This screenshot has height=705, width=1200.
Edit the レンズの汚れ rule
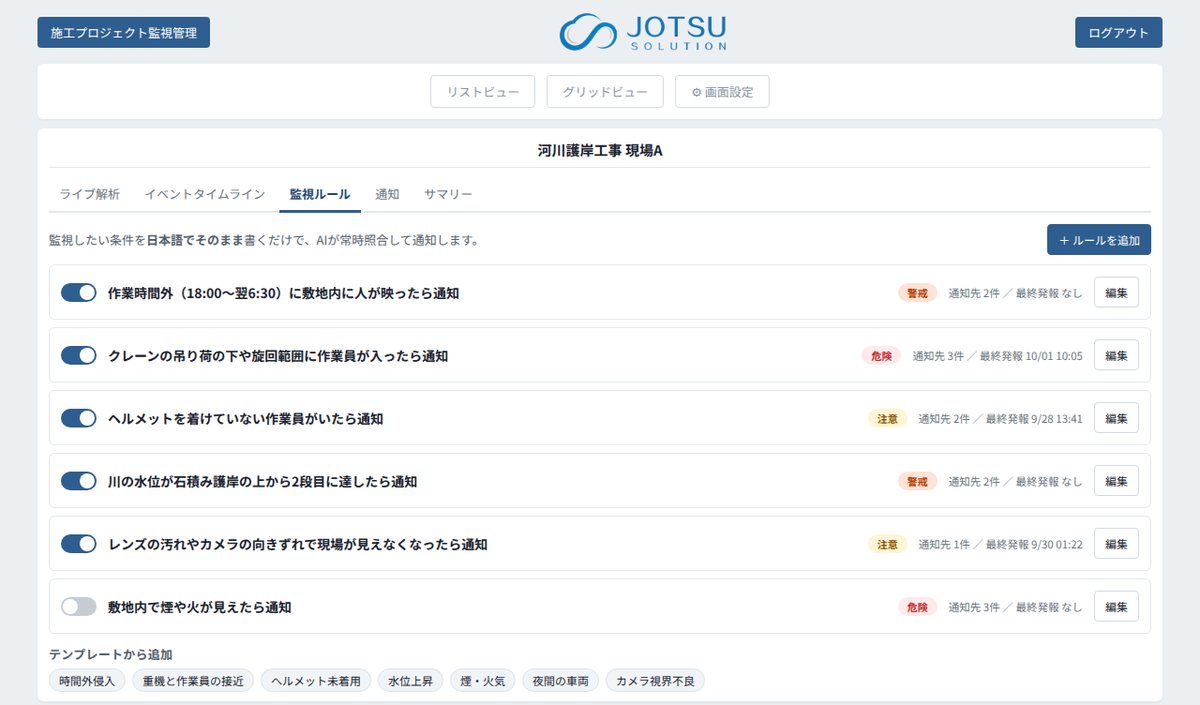(1116, 544)
